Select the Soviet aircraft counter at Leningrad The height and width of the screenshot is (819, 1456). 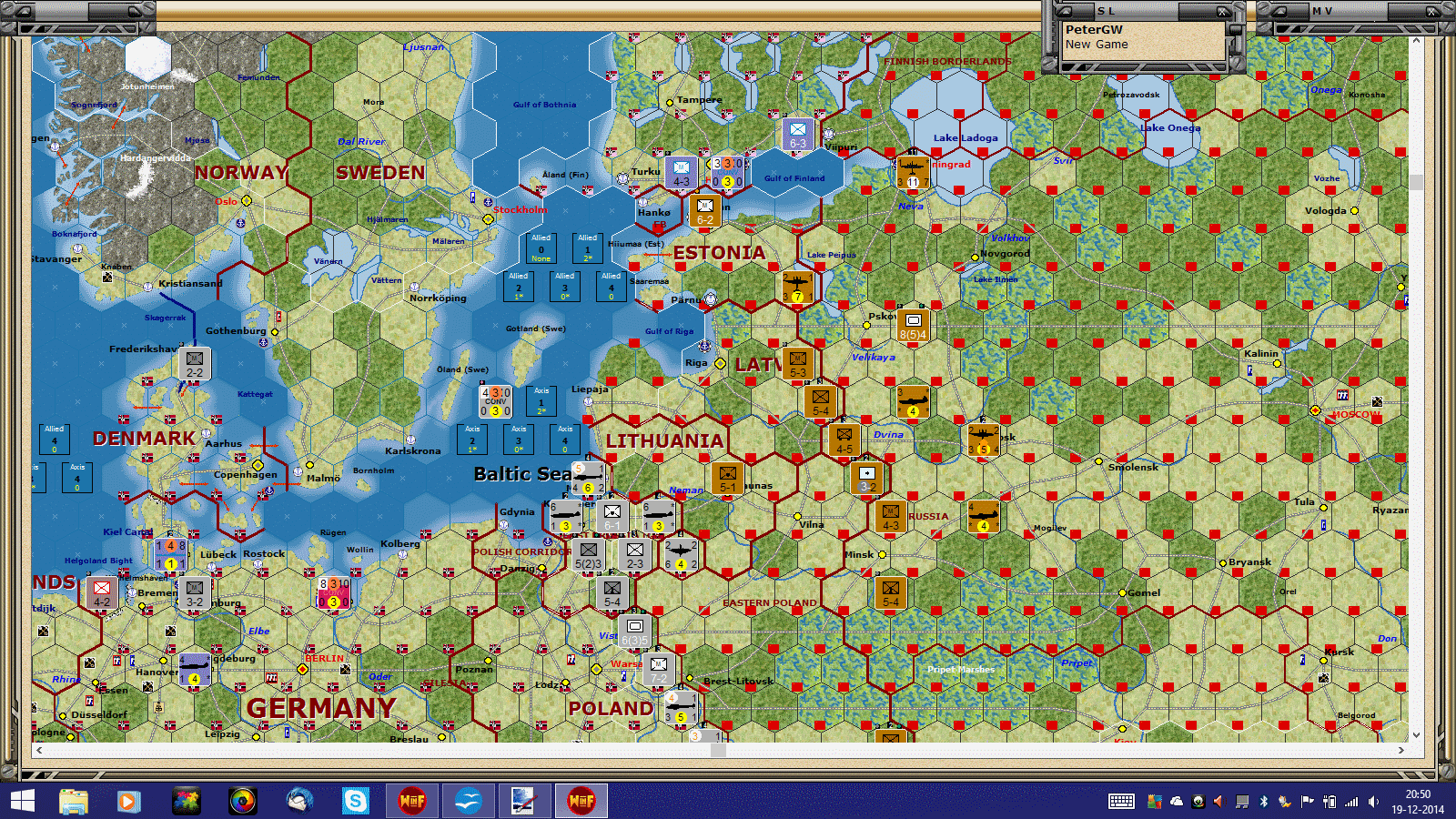click(913, 172)
